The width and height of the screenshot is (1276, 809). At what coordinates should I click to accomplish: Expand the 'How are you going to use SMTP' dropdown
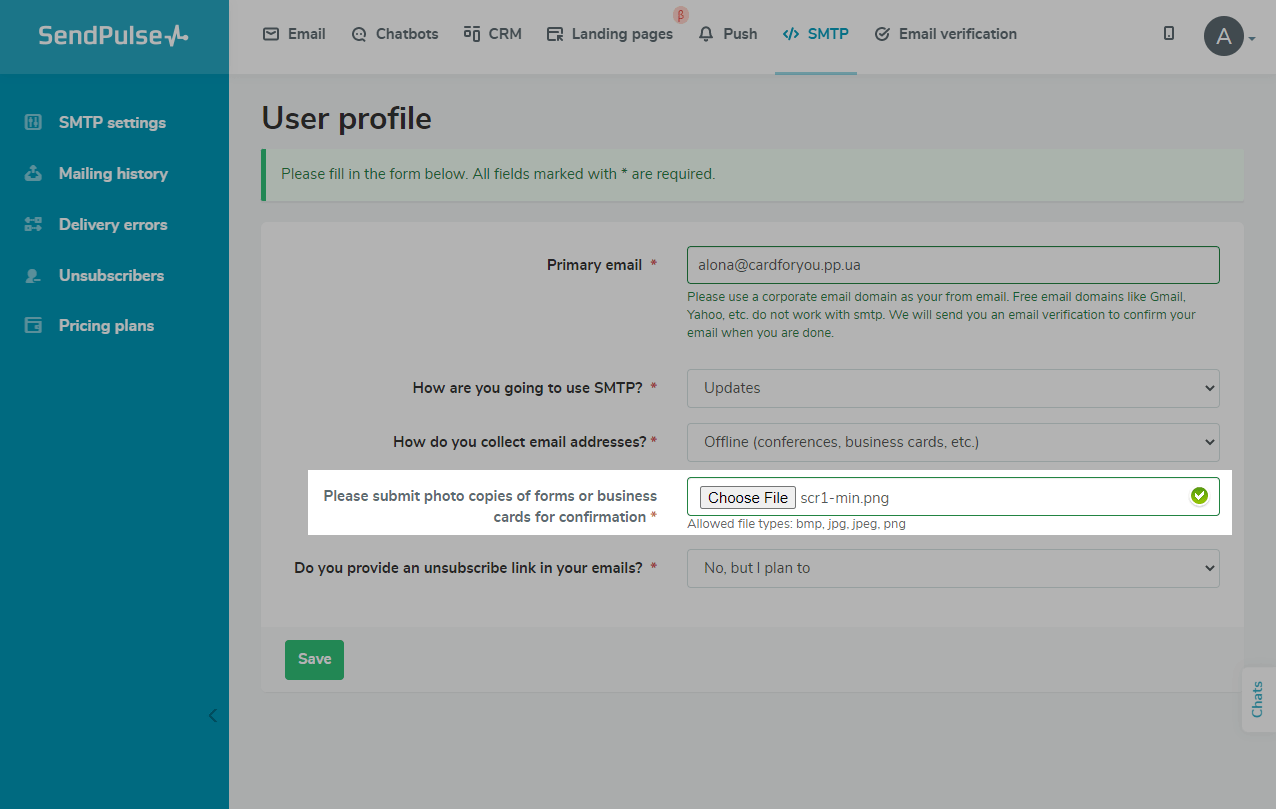(952, 388)
